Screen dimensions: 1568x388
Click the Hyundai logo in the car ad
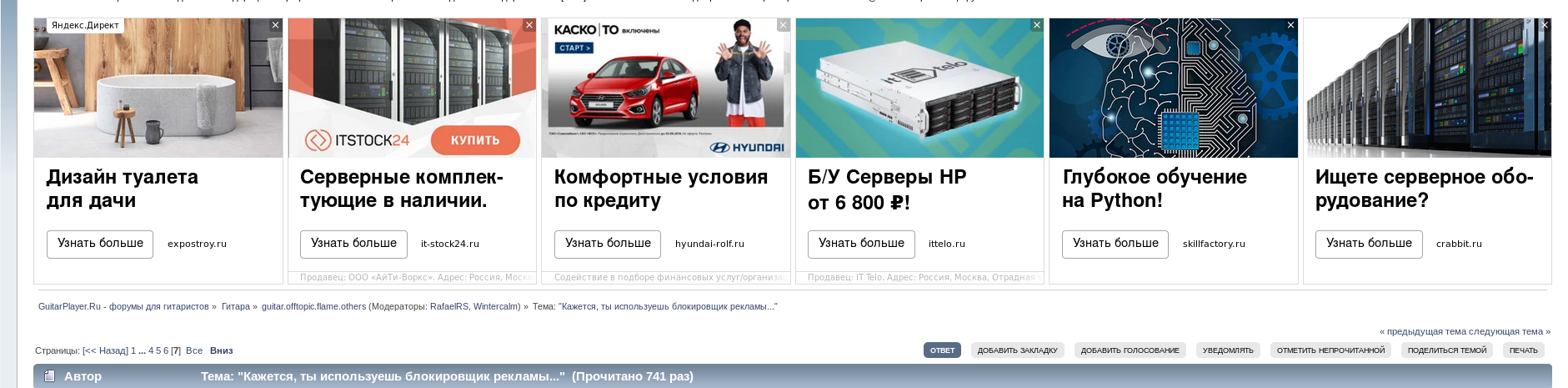point(747,148)
